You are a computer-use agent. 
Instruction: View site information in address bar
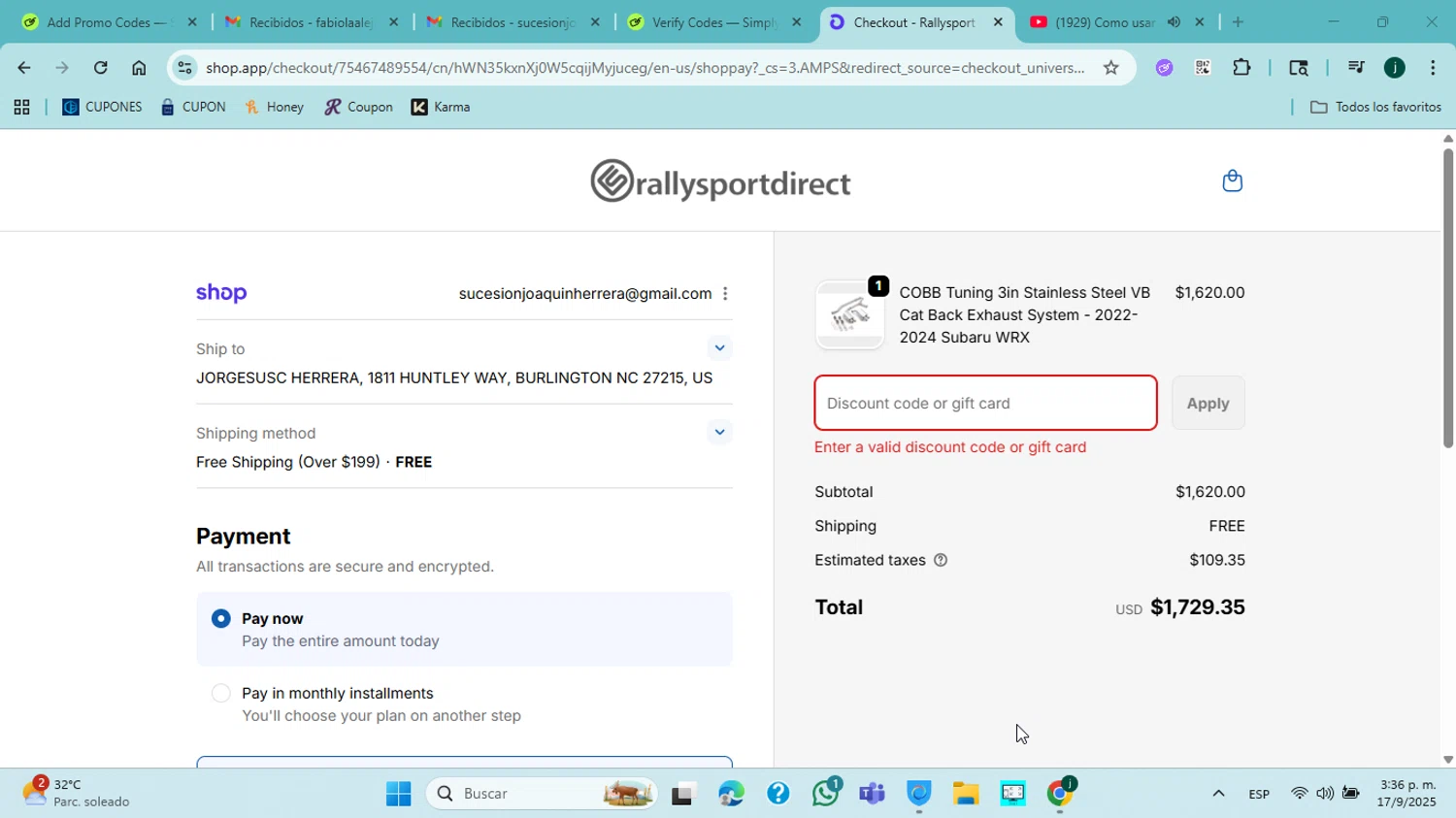(x=184, y=68)
